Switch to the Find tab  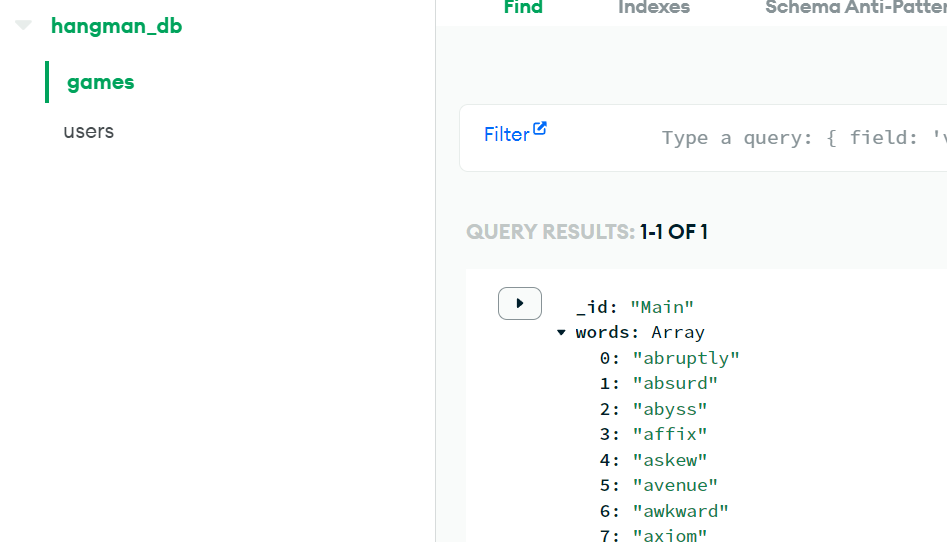tap(523, 8)
